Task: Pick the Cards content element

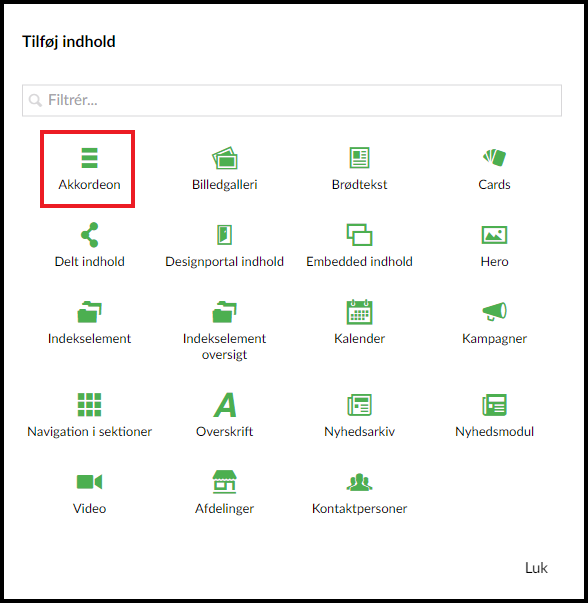Action: pyautogui.click(x=494, y=169)
